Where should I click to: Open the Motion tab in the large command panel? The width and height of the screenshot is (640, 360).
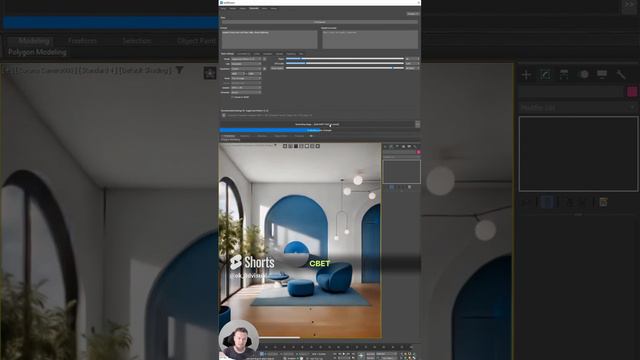[584, 74]
